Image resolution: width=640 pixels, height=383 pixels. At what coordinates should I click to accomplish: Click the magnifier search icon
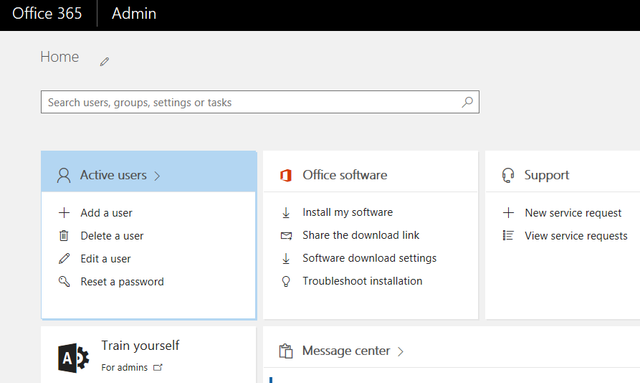(x=467, y=102)
